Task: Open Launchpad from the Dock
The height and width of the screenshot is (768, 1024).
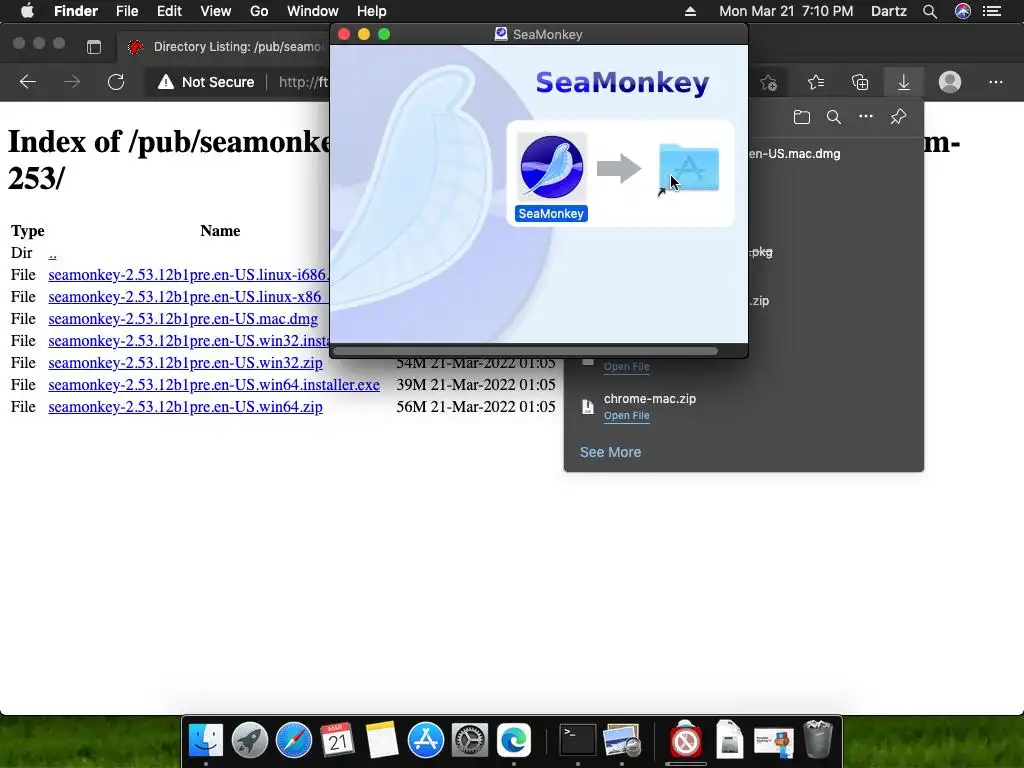Action: tap(250, 740)
